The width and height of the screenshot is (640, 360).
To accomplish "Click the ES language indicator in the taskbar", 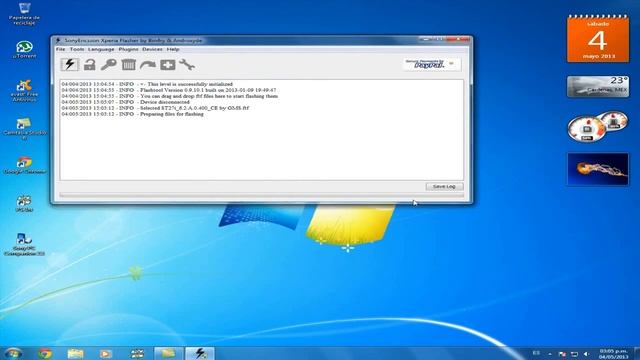I will (x=536, y=353).
